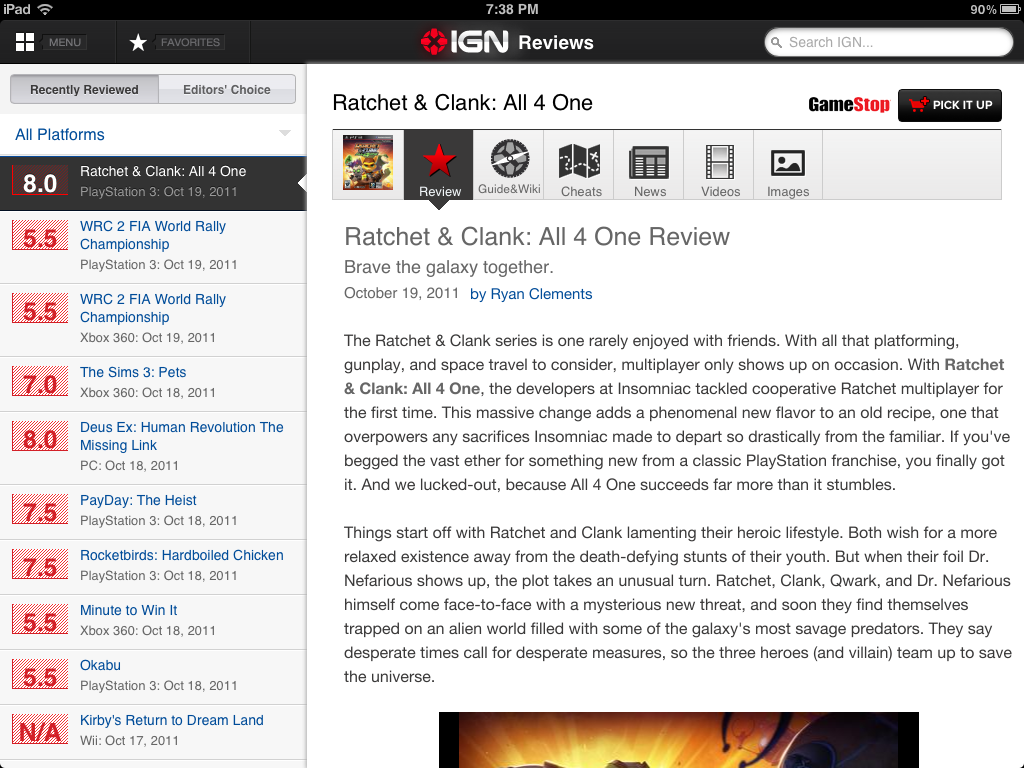Open author link Ryan Clements

[x=531, y=294]
